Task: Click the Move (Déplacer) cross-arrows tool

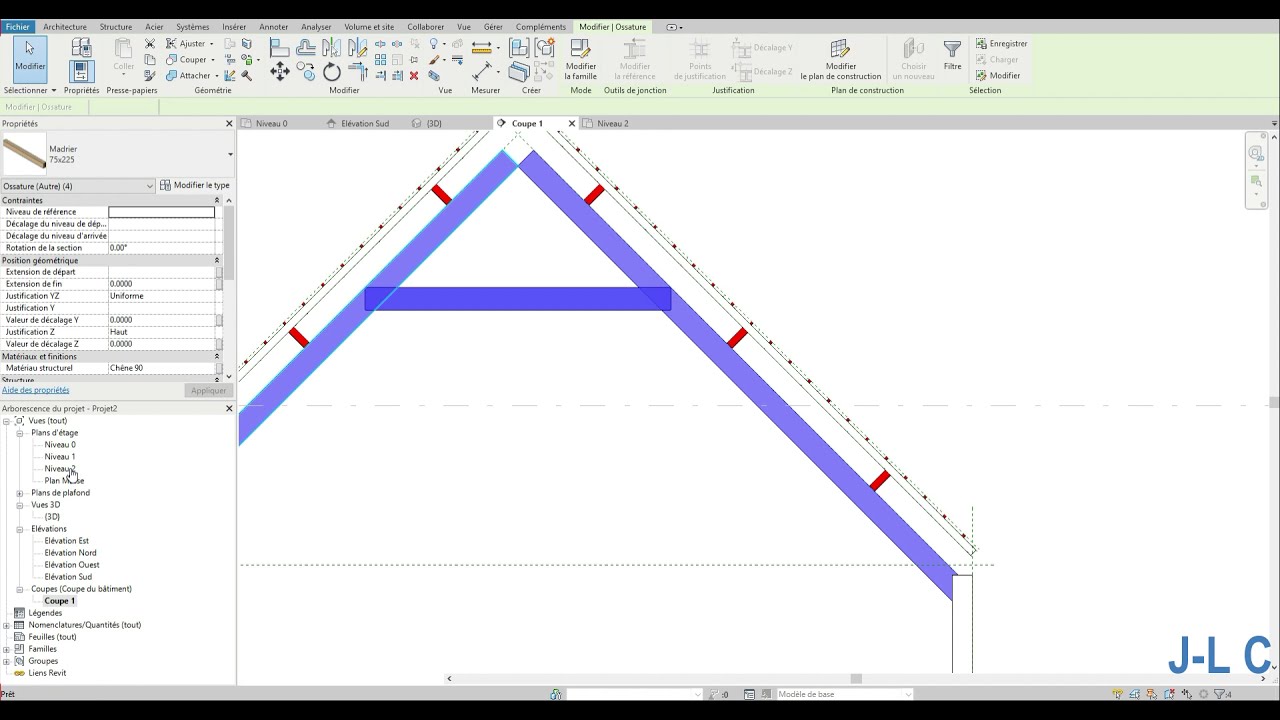Action: point(280,72)
